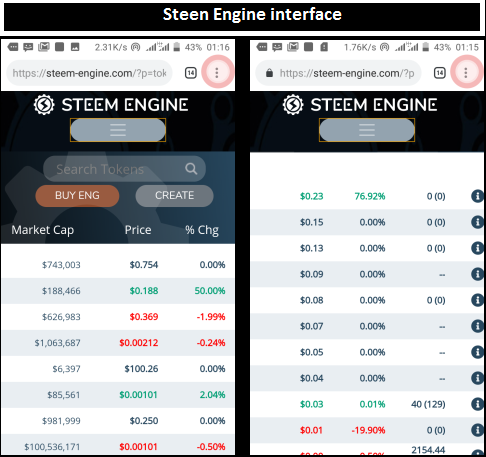
Task: Click Steem Engine logo in right screenshot
Action: coord(360,105)
